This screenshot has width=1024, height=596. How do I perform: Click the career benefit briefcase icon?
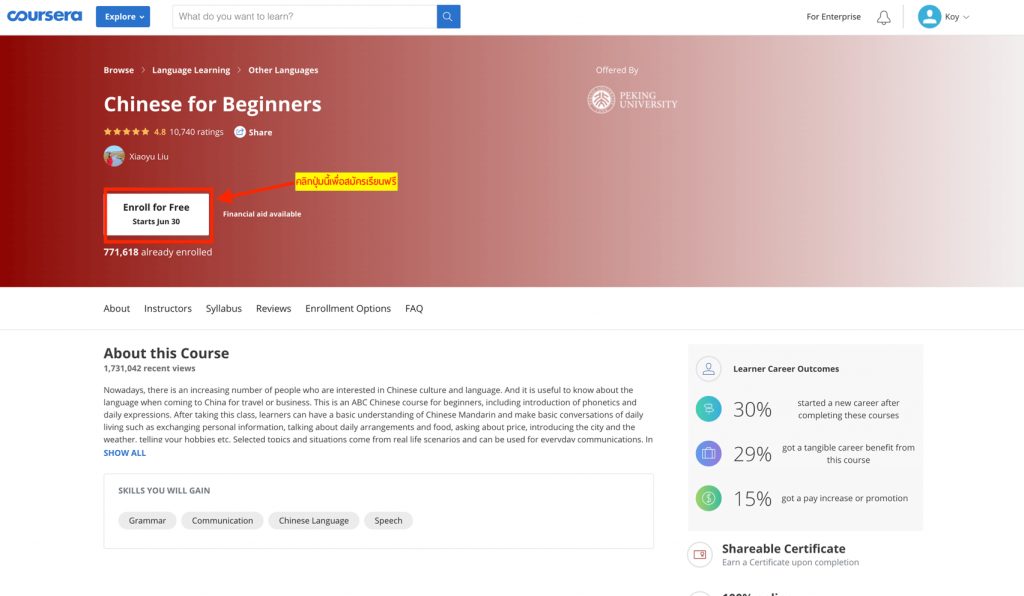point(709,453)
